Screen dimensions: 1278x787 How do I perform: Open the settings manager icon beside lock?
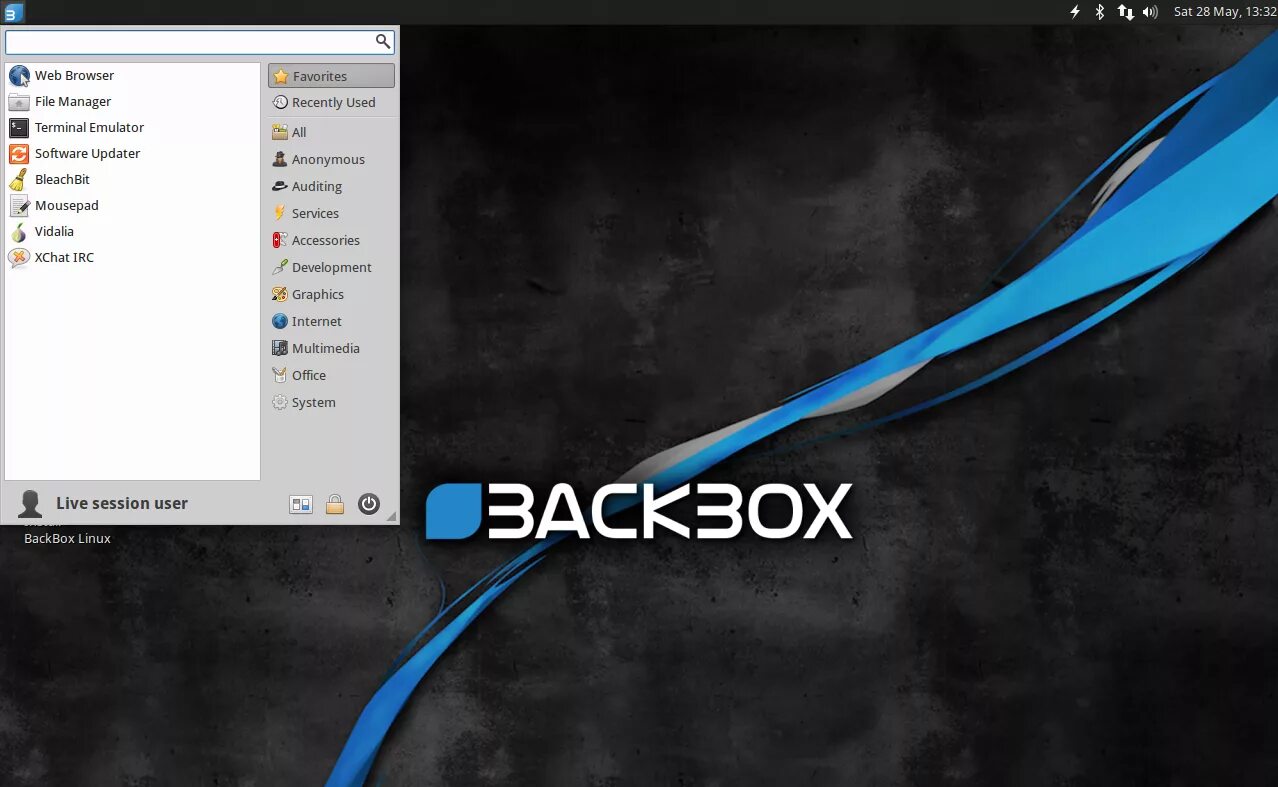point(301,504)
